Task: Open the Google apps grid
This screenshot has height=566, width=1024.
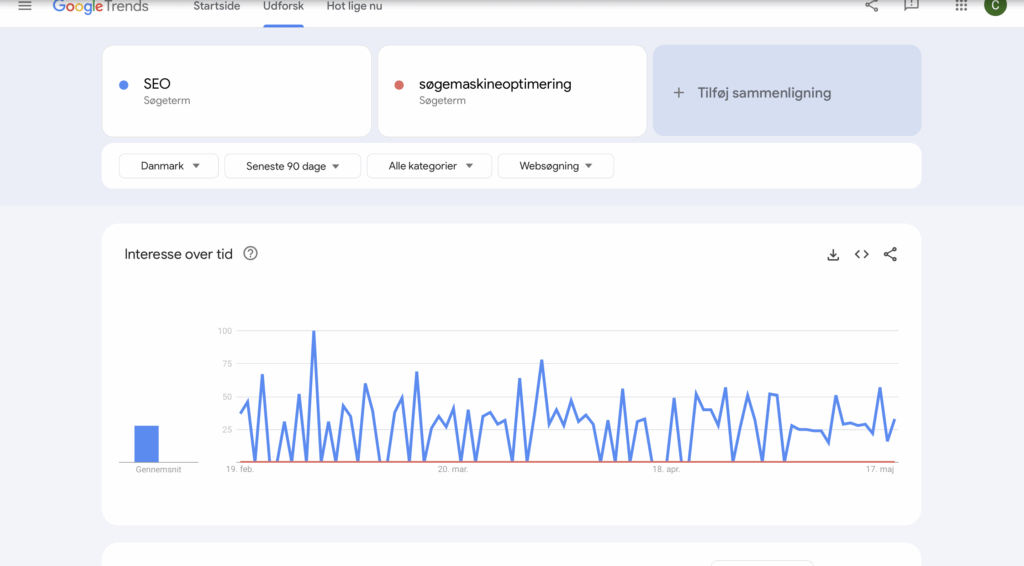Action: pos(961,6)
